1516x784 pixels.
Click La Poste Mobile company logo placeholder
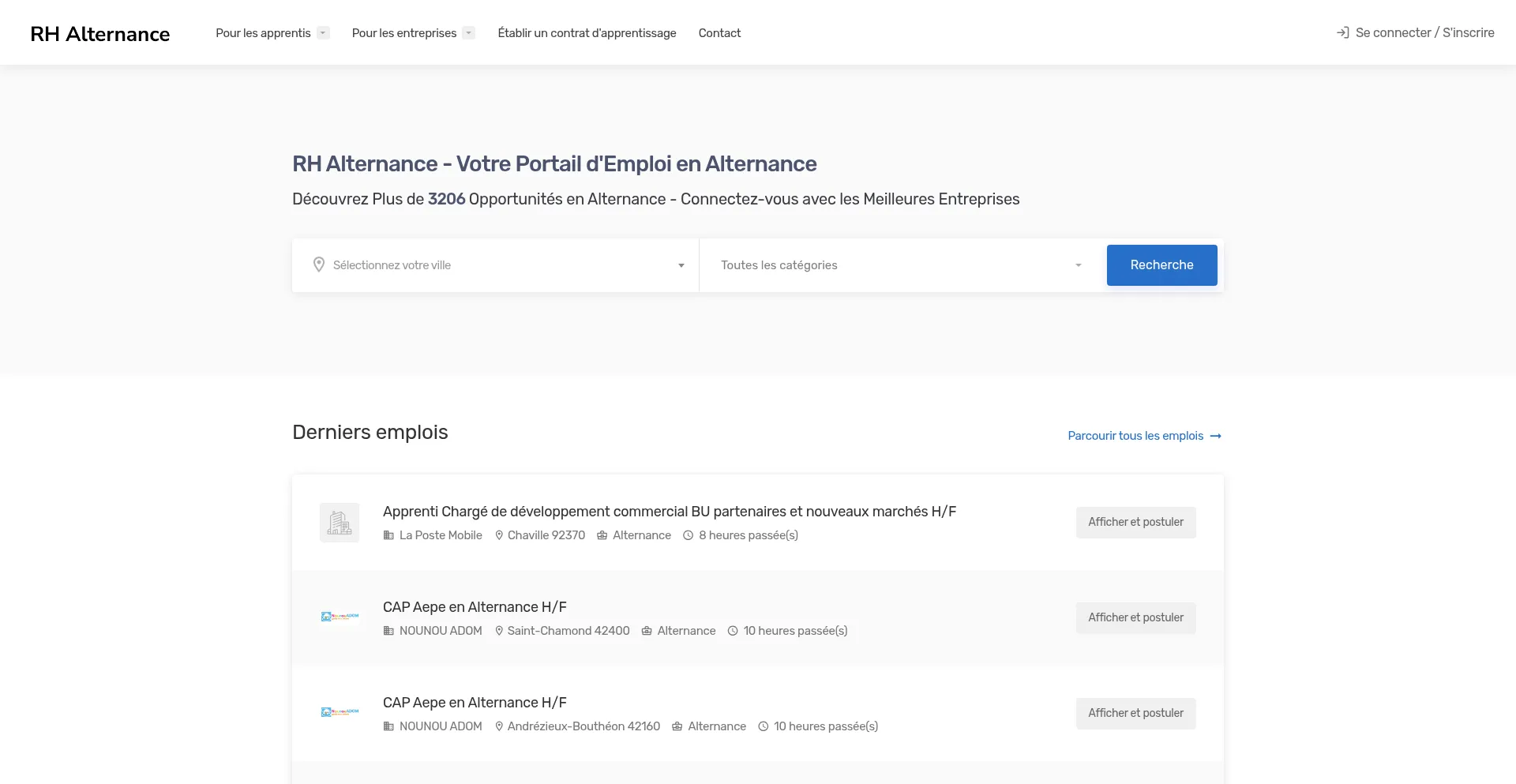tap(340, 523)
